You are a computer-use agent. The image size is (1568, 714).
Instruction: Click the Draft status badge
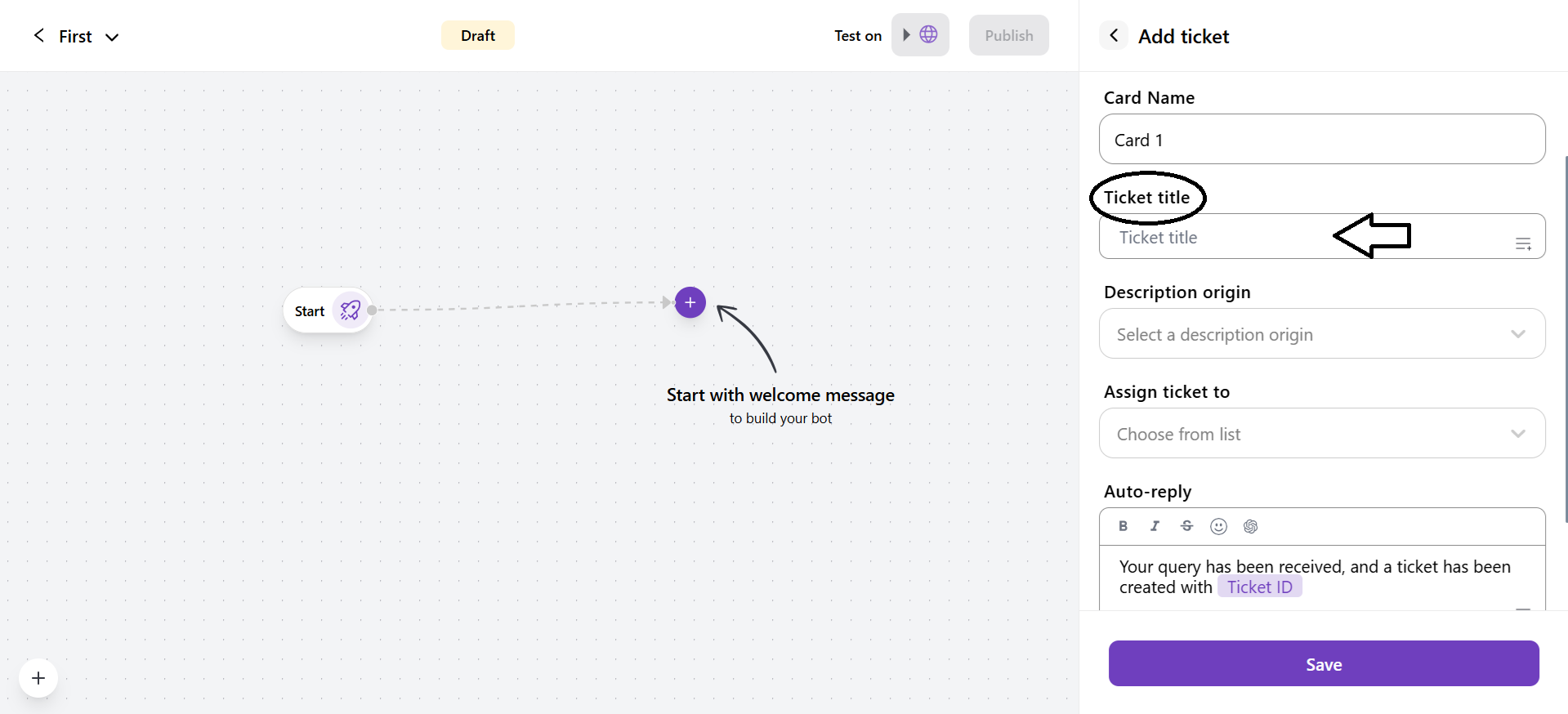coord(477,35)
